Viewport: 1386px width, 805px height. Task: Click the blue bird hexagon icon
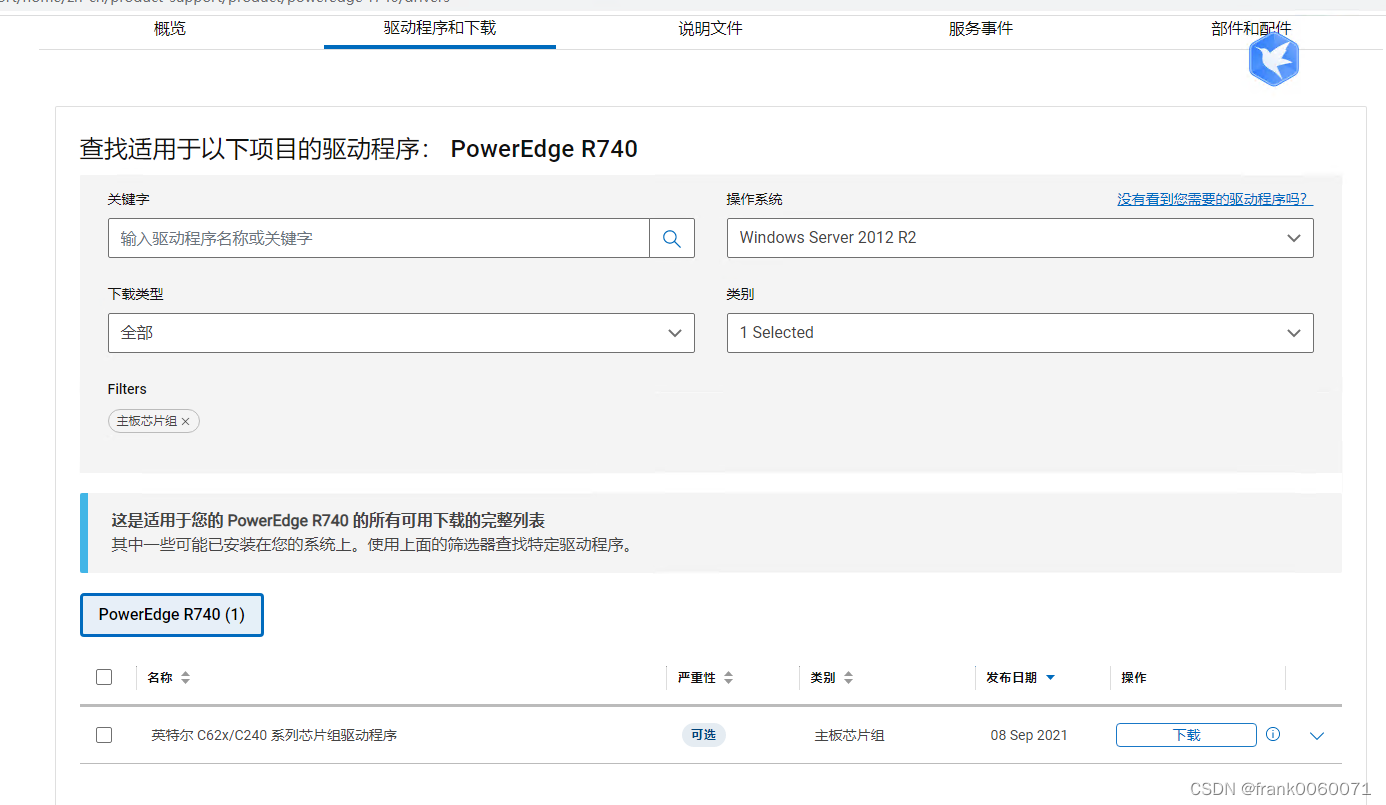(1274, 59)
